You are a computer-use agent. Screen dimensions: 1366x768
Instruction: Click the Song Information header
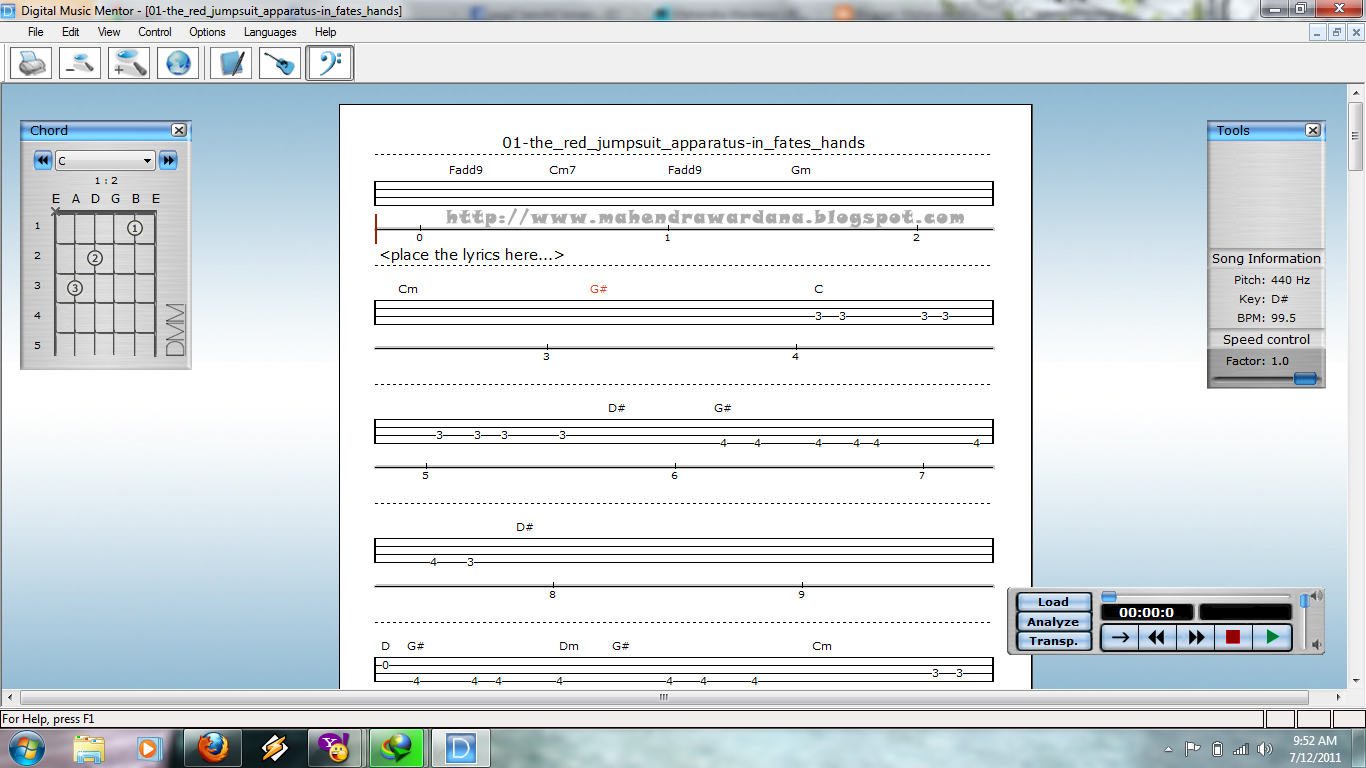click(1266, 258)
